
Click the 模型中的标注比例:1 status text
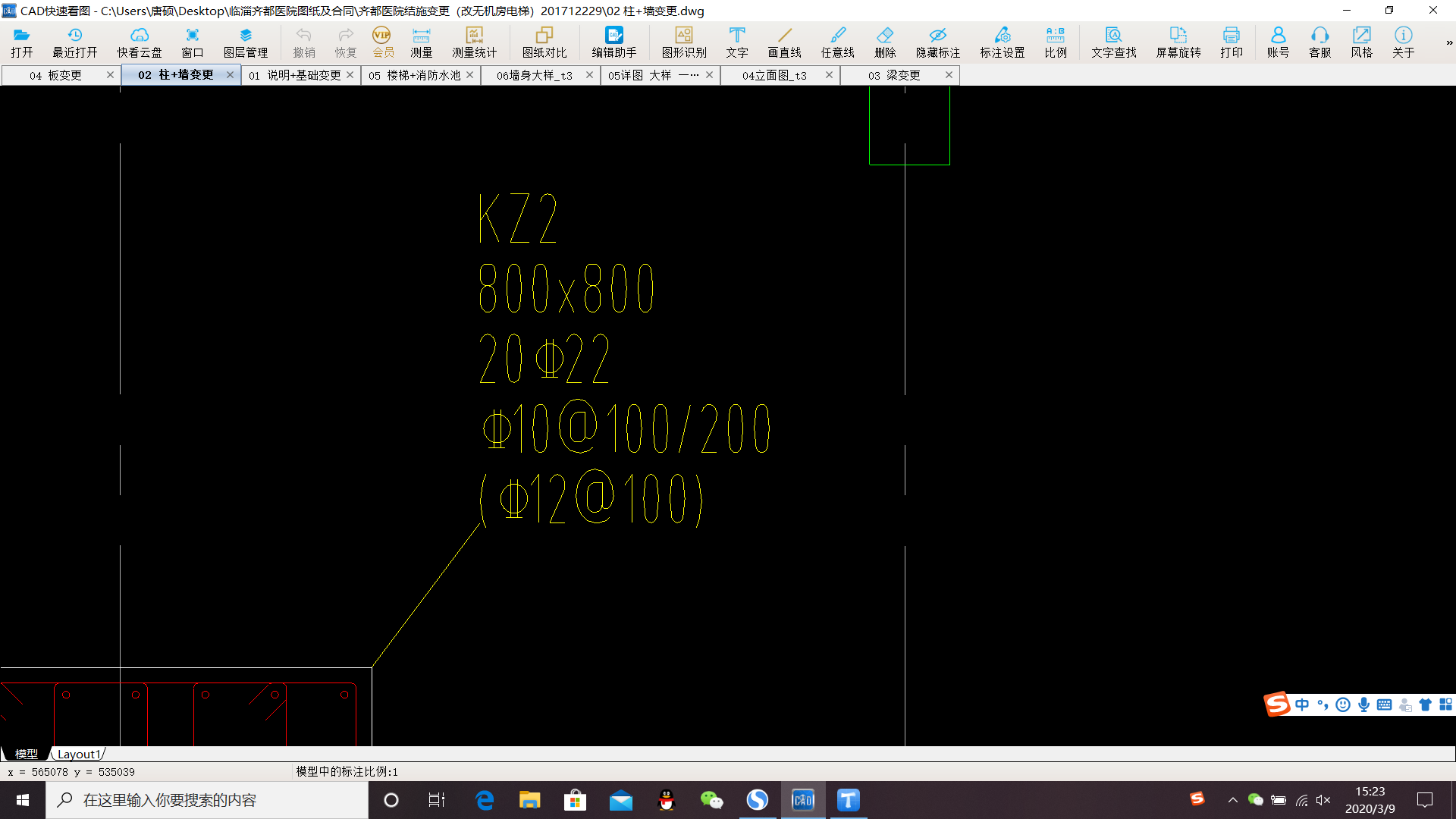coord(347,771)
